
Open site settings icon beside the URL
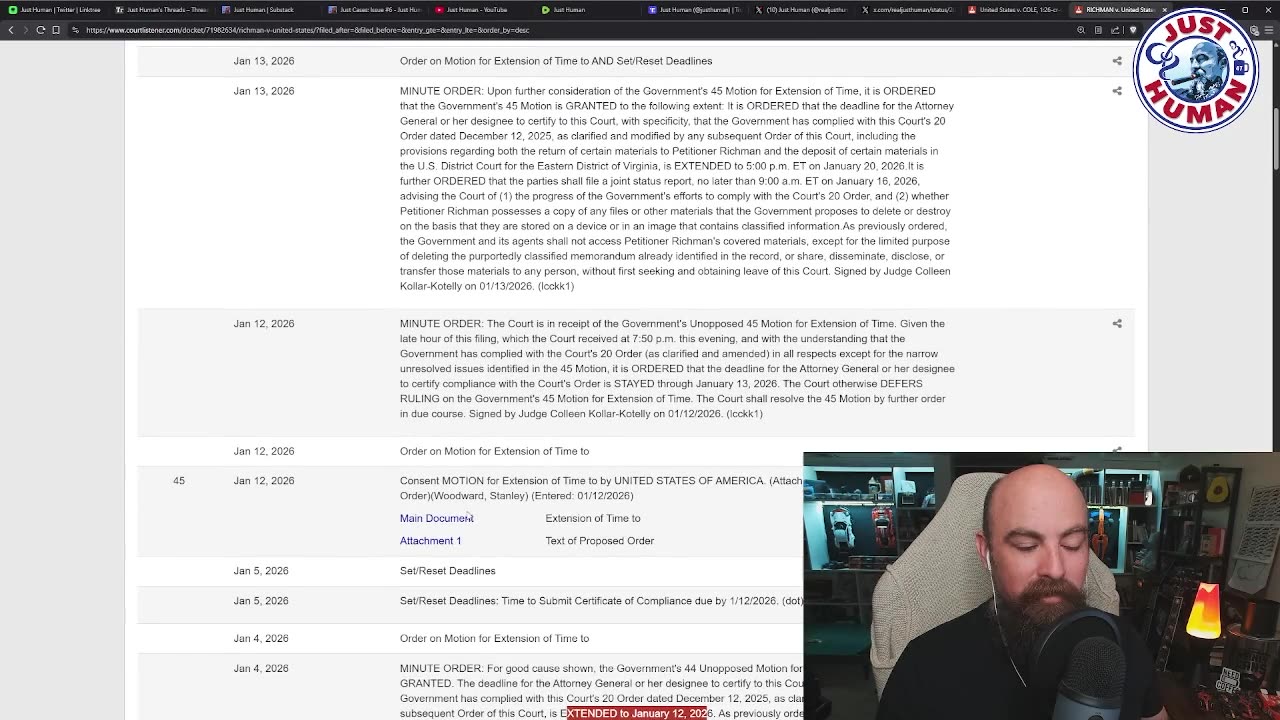75,30
